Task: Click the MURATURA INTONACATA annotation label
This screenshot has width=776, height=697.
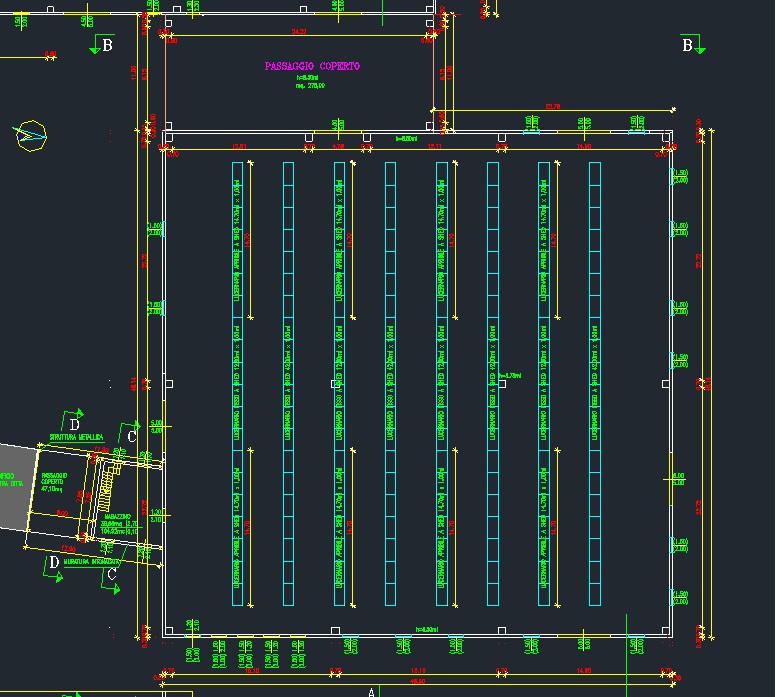Action: (92, 562)
